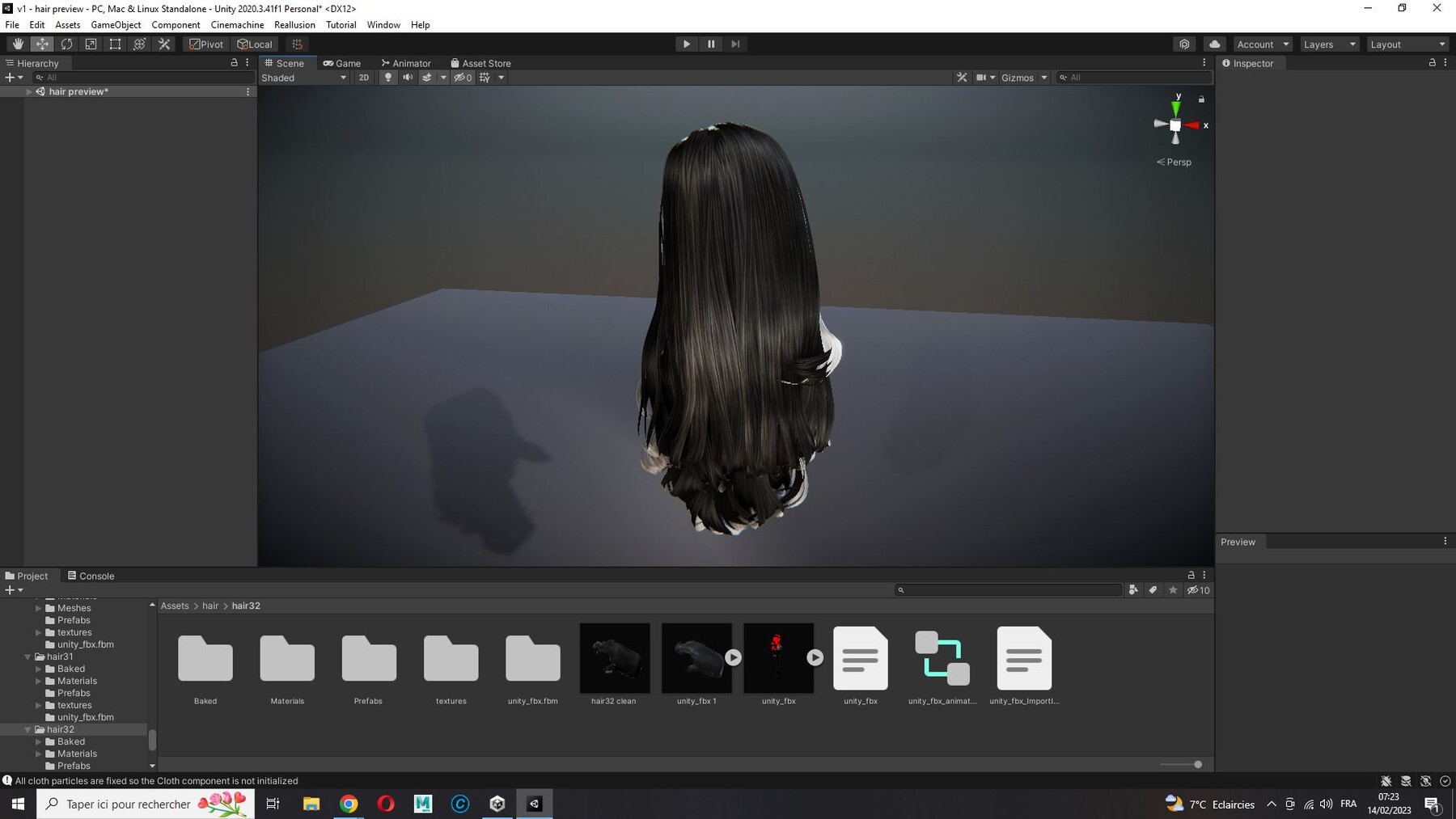Image resolution: width=1456 pixels, height=819 pixels.
Task: Search by type filter icon
Action: coord(1133,590)
